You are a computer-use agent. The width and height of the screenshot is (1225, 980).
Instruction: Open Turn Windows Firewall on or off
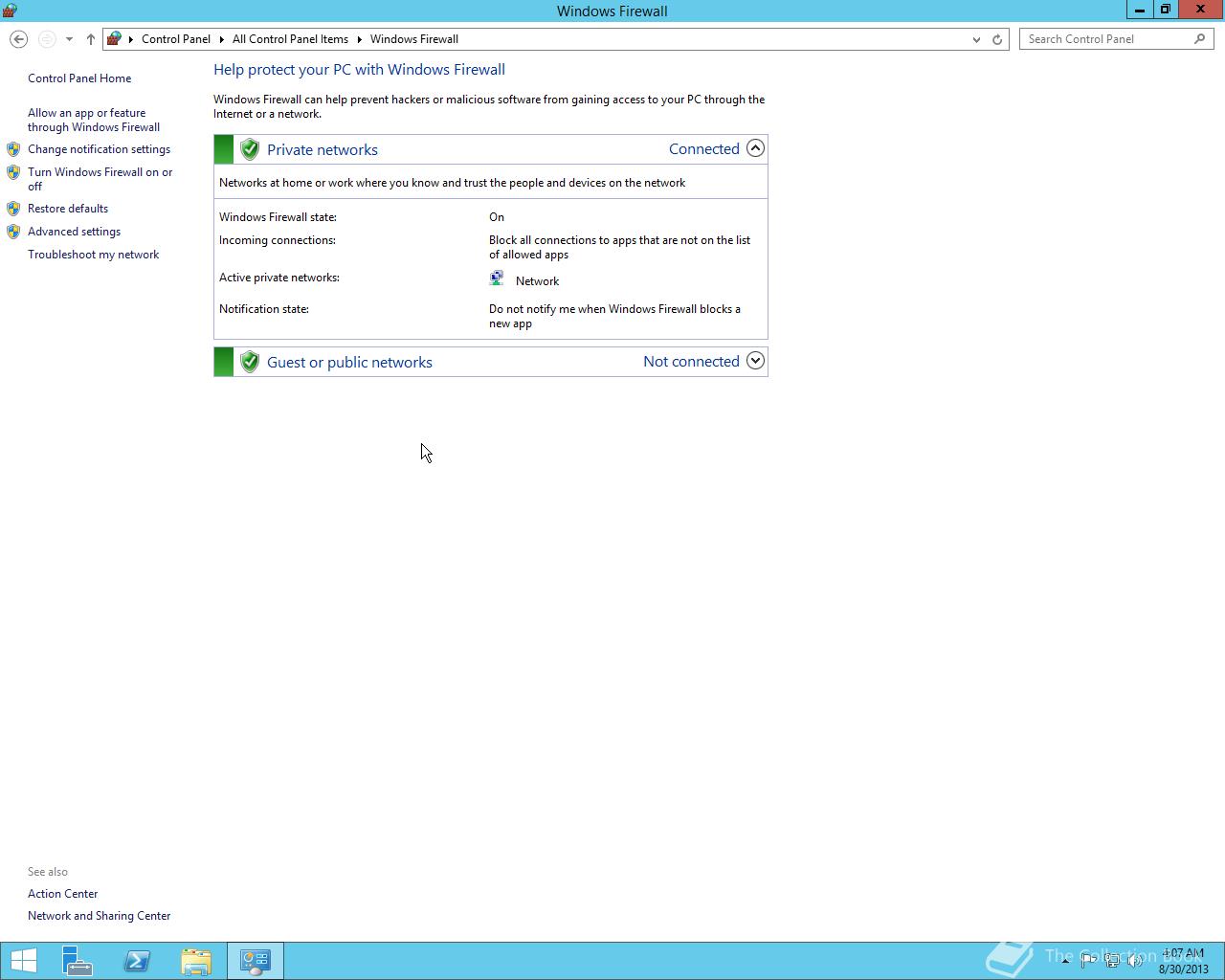[x=100, y=179]
